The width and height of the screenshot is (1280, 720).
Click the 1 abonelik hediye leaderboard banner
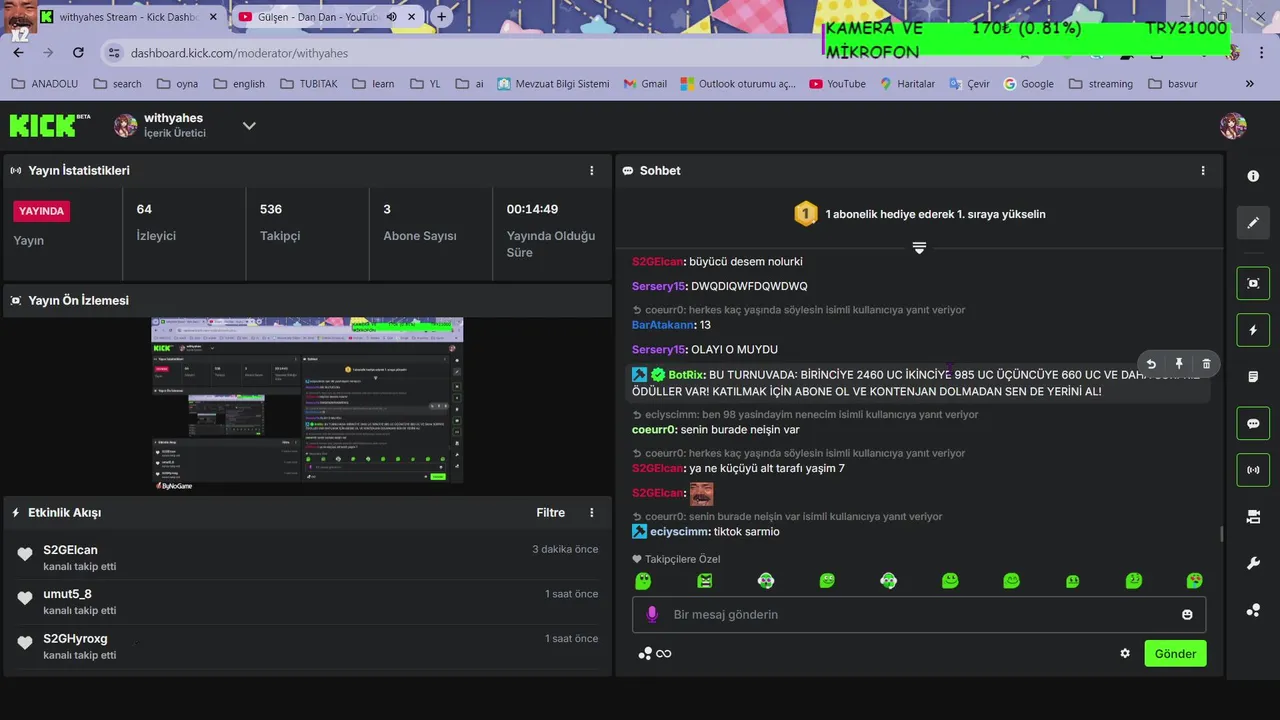pyautogui.click(x=919, y=214)
